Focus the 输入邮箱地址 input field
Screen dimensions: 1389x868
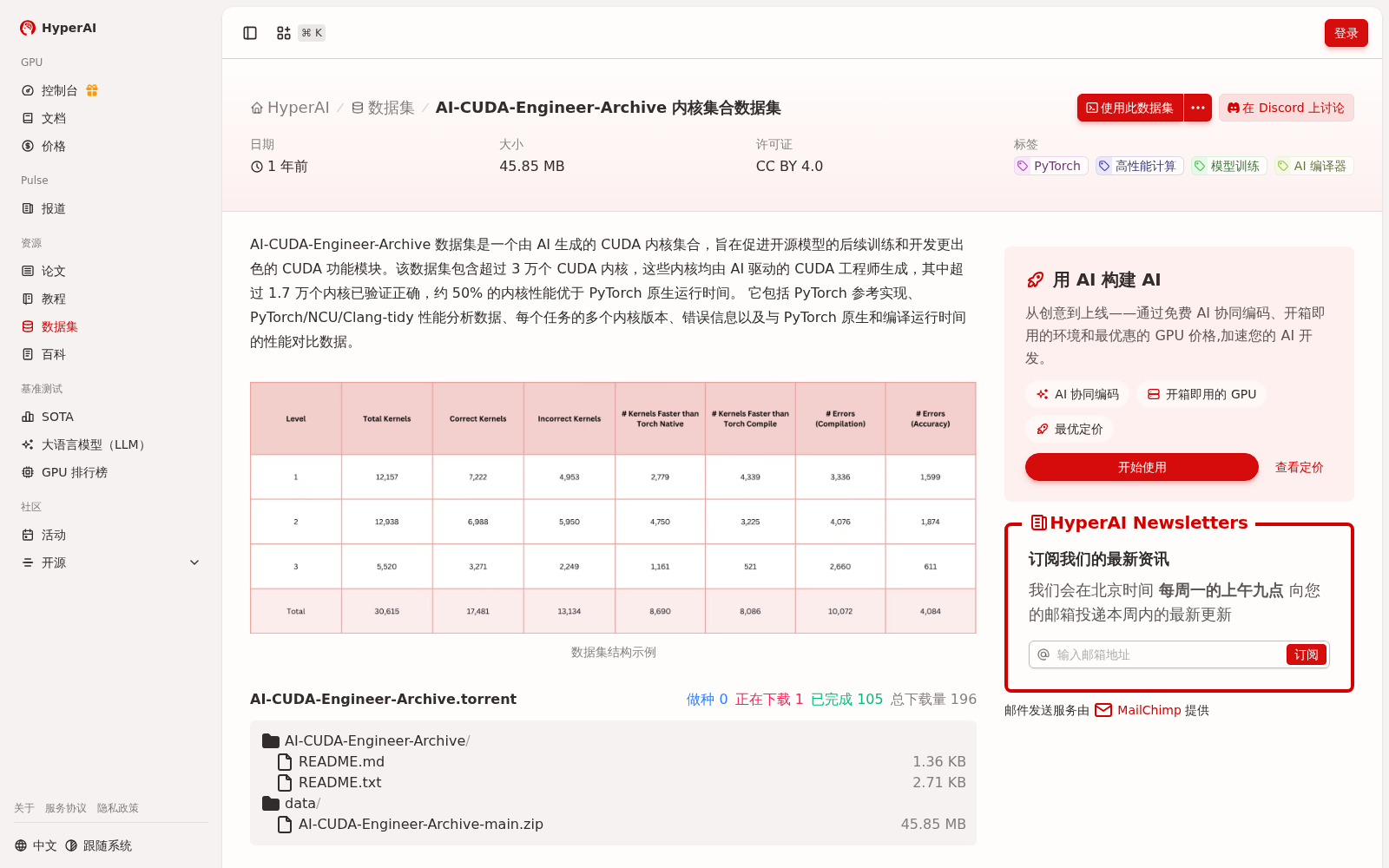[x=1168, y=654]
